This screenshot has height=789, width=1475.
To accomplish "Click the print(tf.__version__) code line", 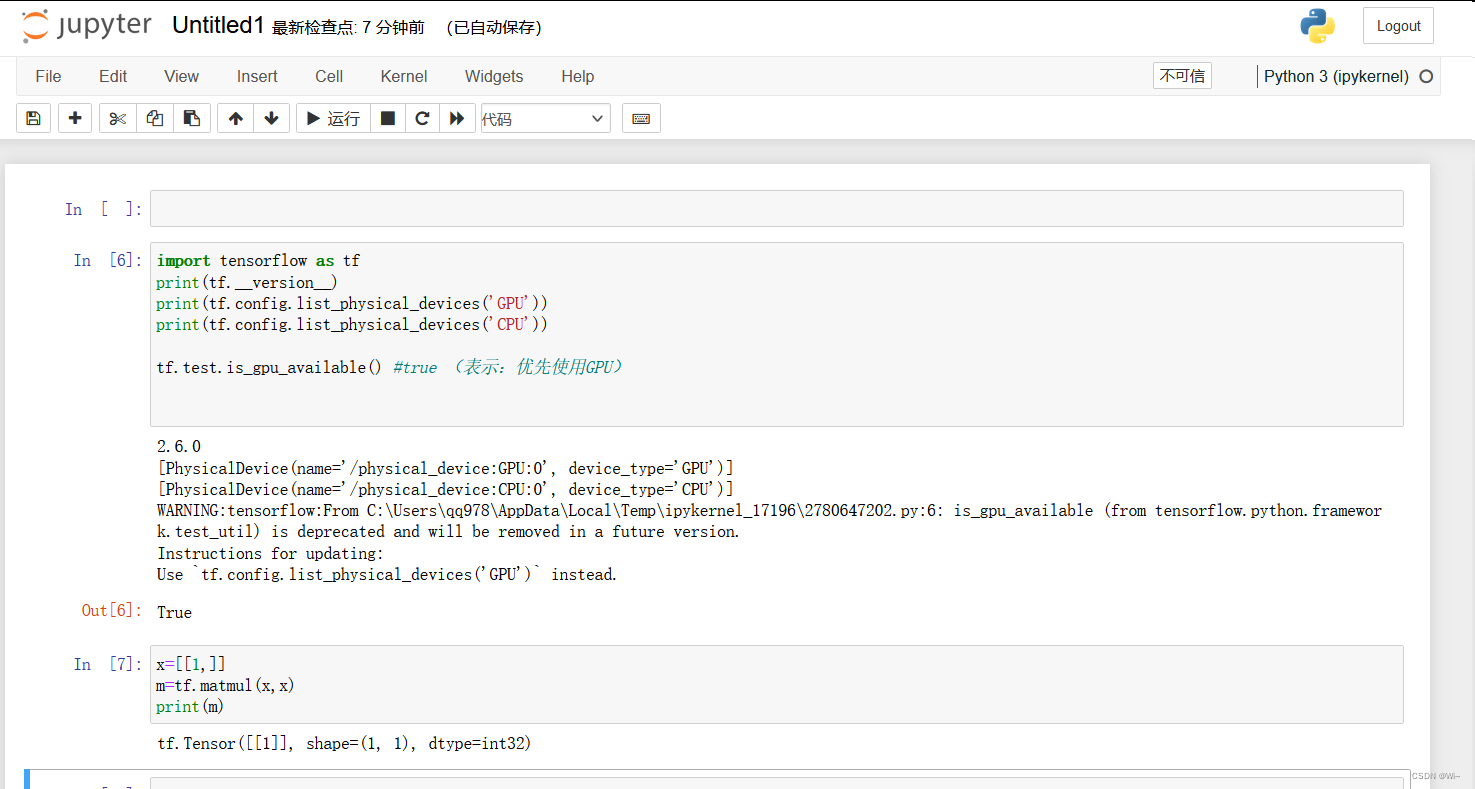I will coord(247,282).
